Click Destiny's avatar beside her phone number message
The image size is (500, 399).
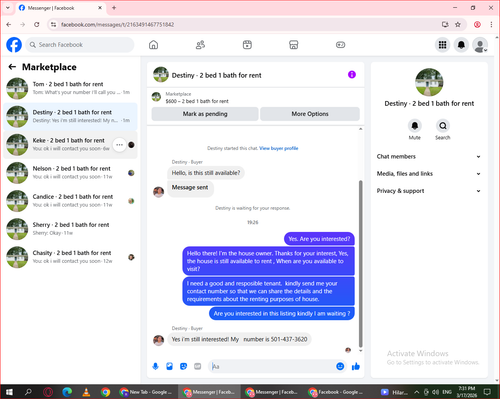click(158, 340)
